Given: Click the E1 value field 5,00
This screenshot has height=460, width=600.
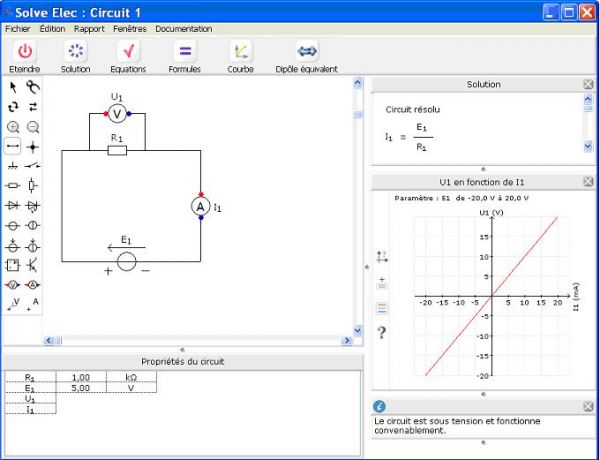Looking at the screenshot, I should pos(81,388).
